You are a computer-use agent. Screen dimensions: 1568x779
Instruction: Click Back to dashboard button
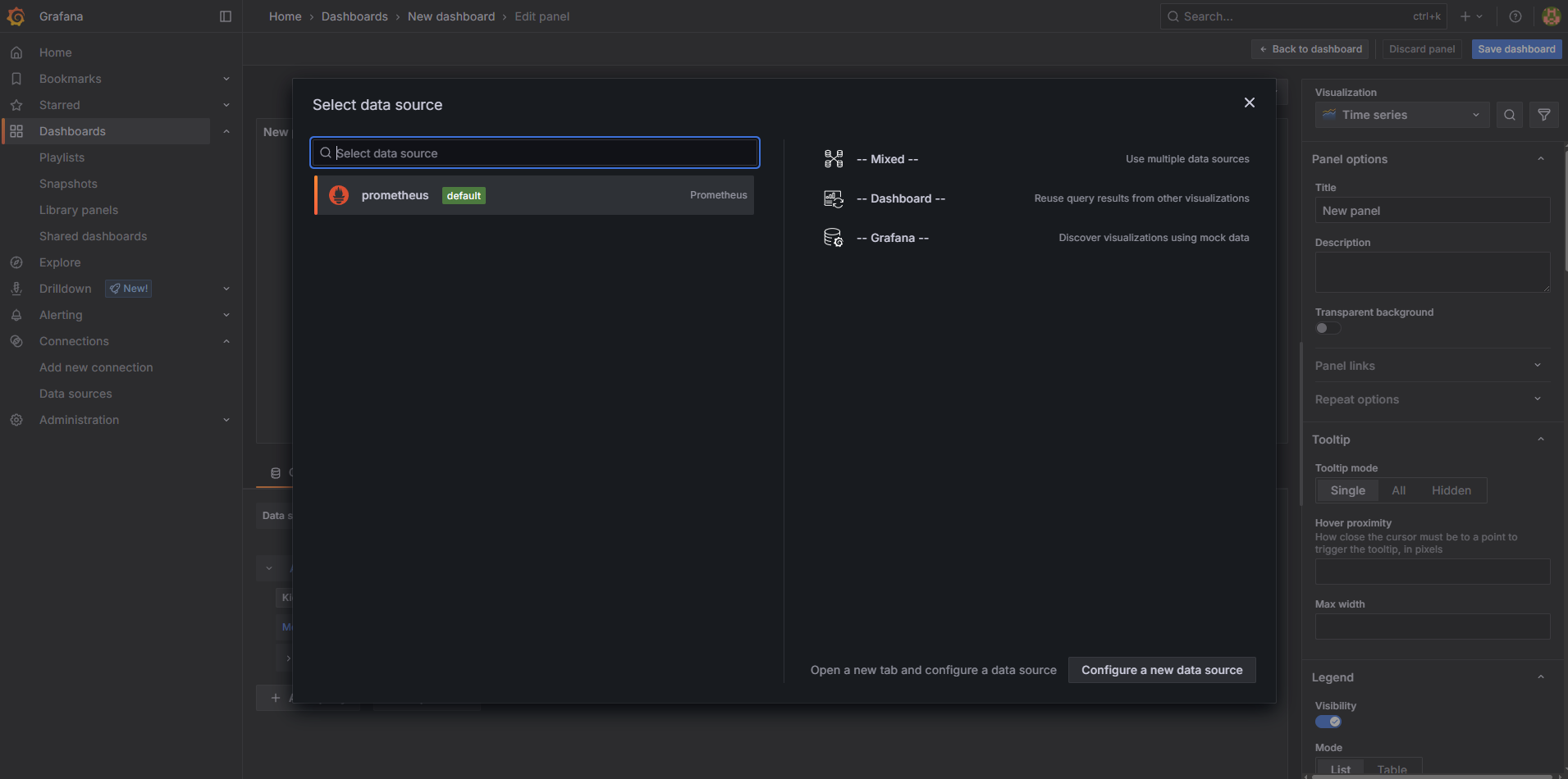1310,49
